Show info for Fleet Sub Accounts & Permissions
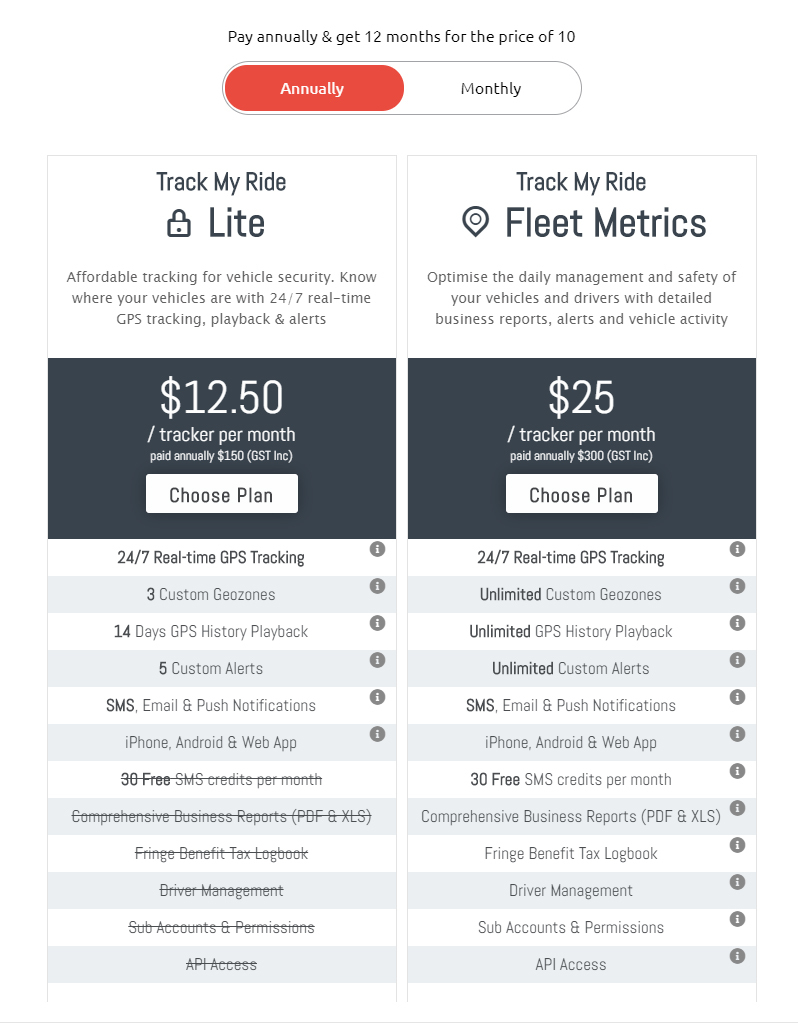 click(737, 919)
